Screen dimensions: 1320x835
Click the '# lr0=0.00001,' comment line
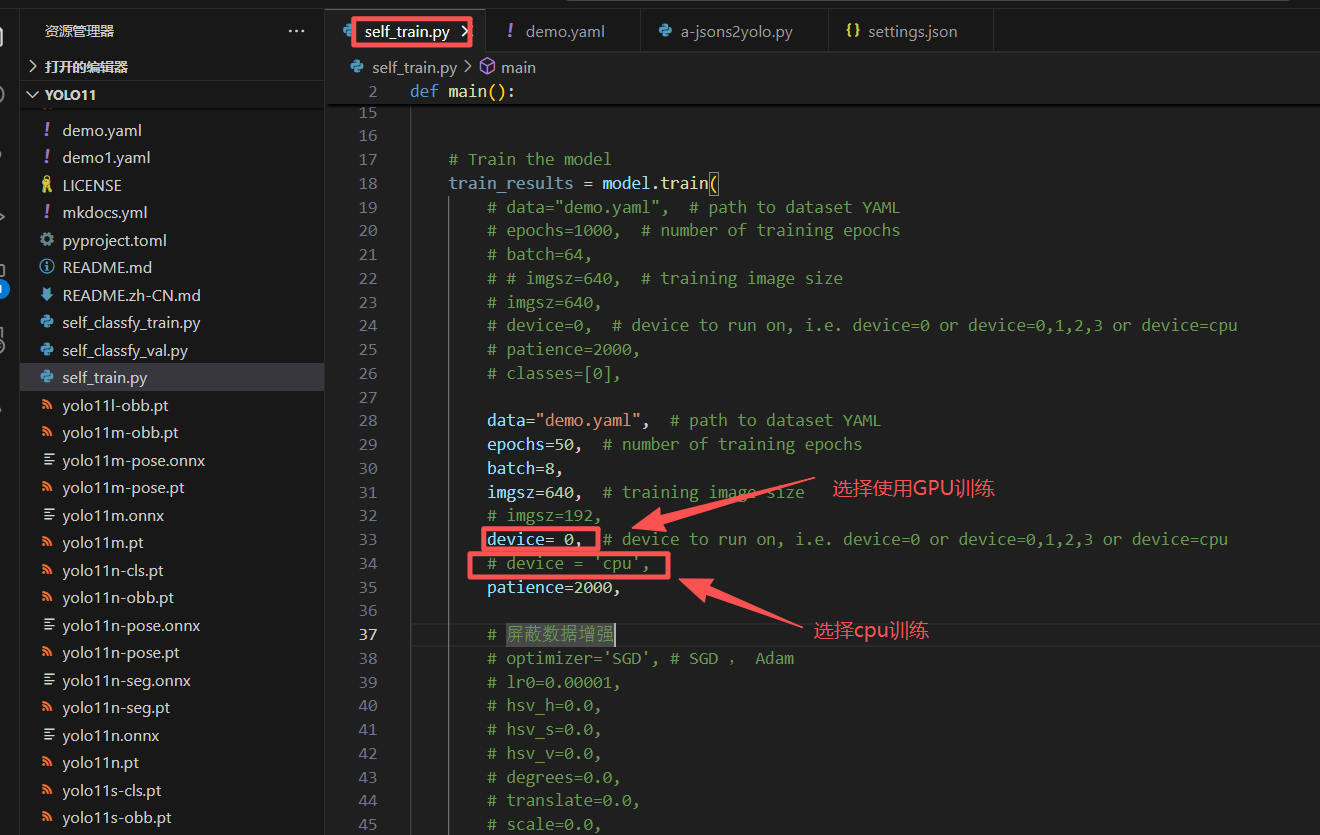tap(554, 682)
